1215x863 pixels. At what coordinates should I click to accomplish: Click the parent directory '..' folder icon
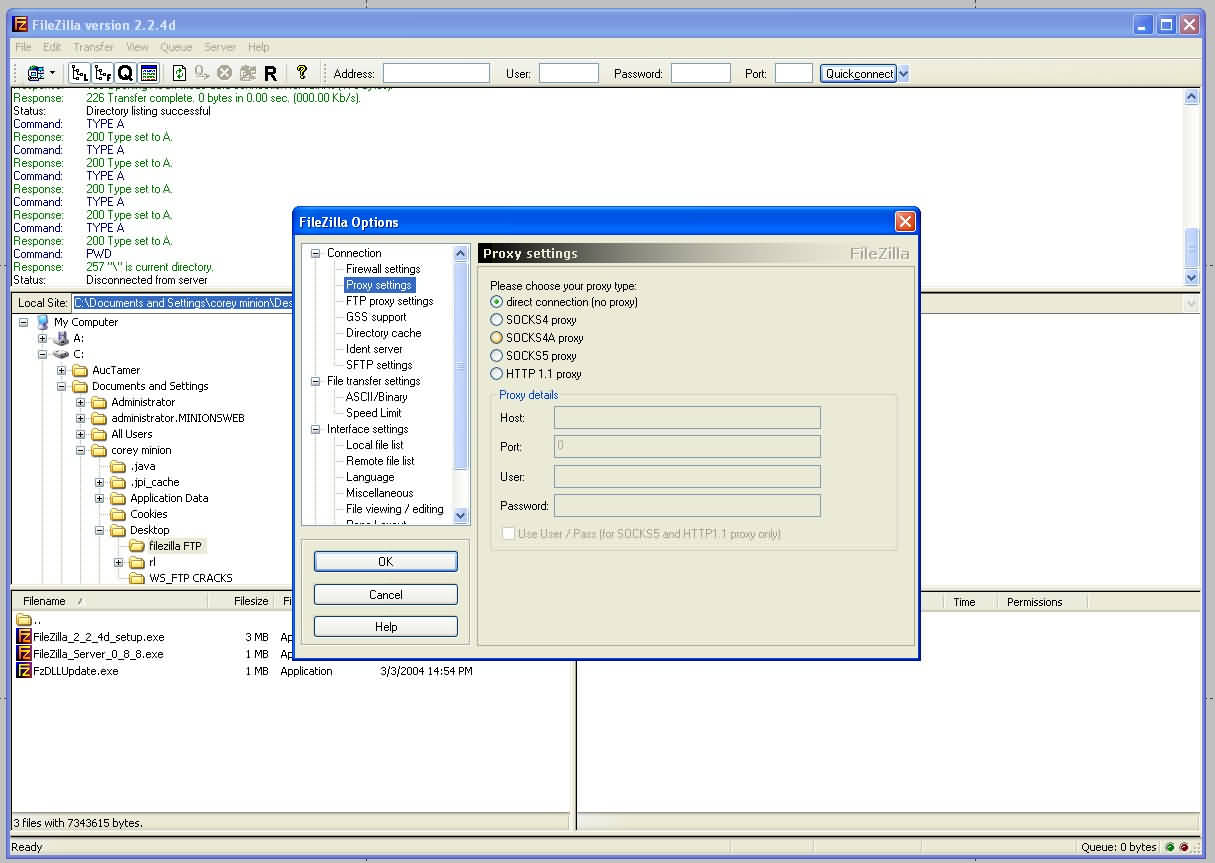(x=24, y=619)
